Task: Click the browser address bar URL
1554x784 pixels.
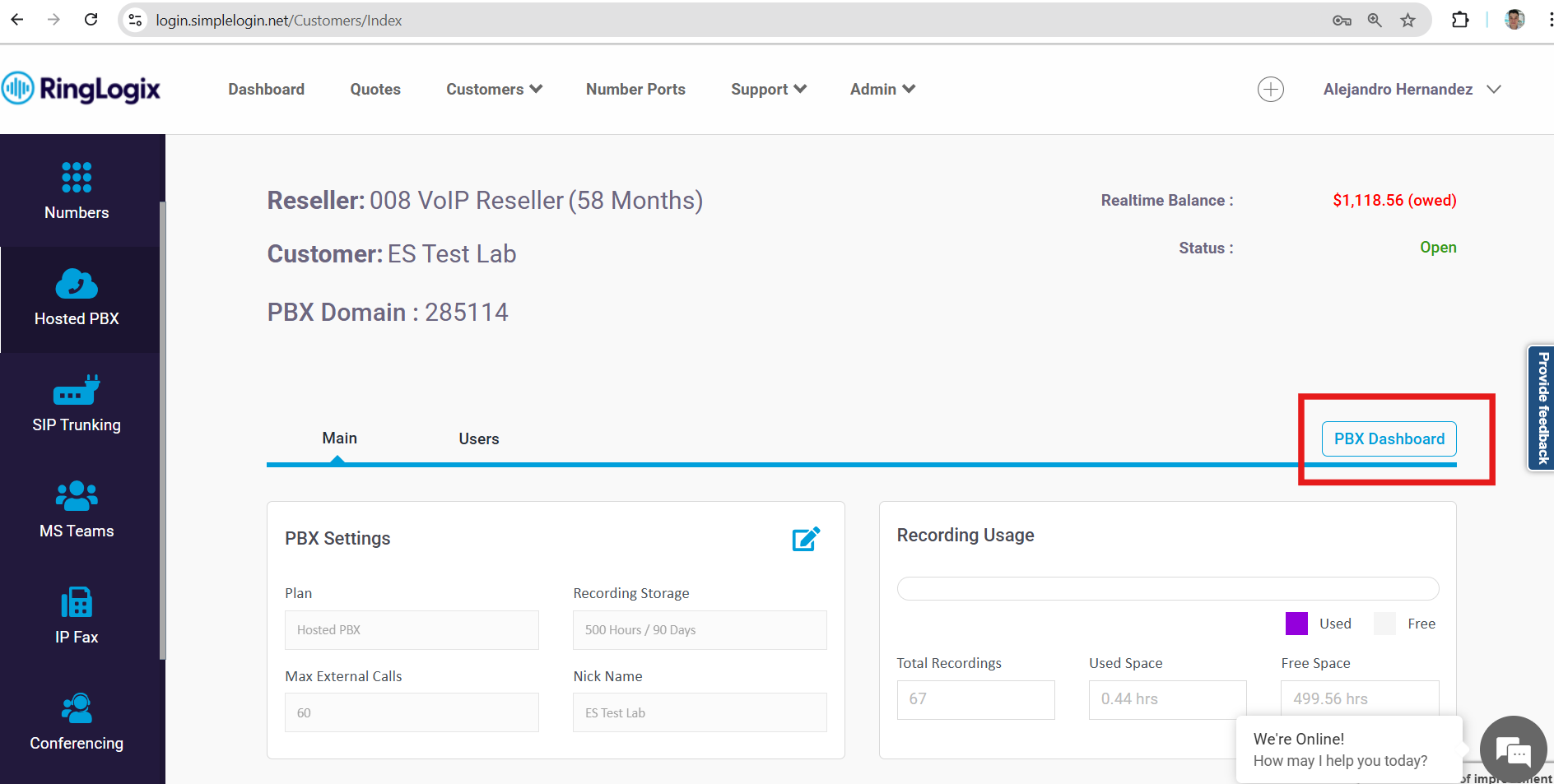Action: [x=278, y=21]
